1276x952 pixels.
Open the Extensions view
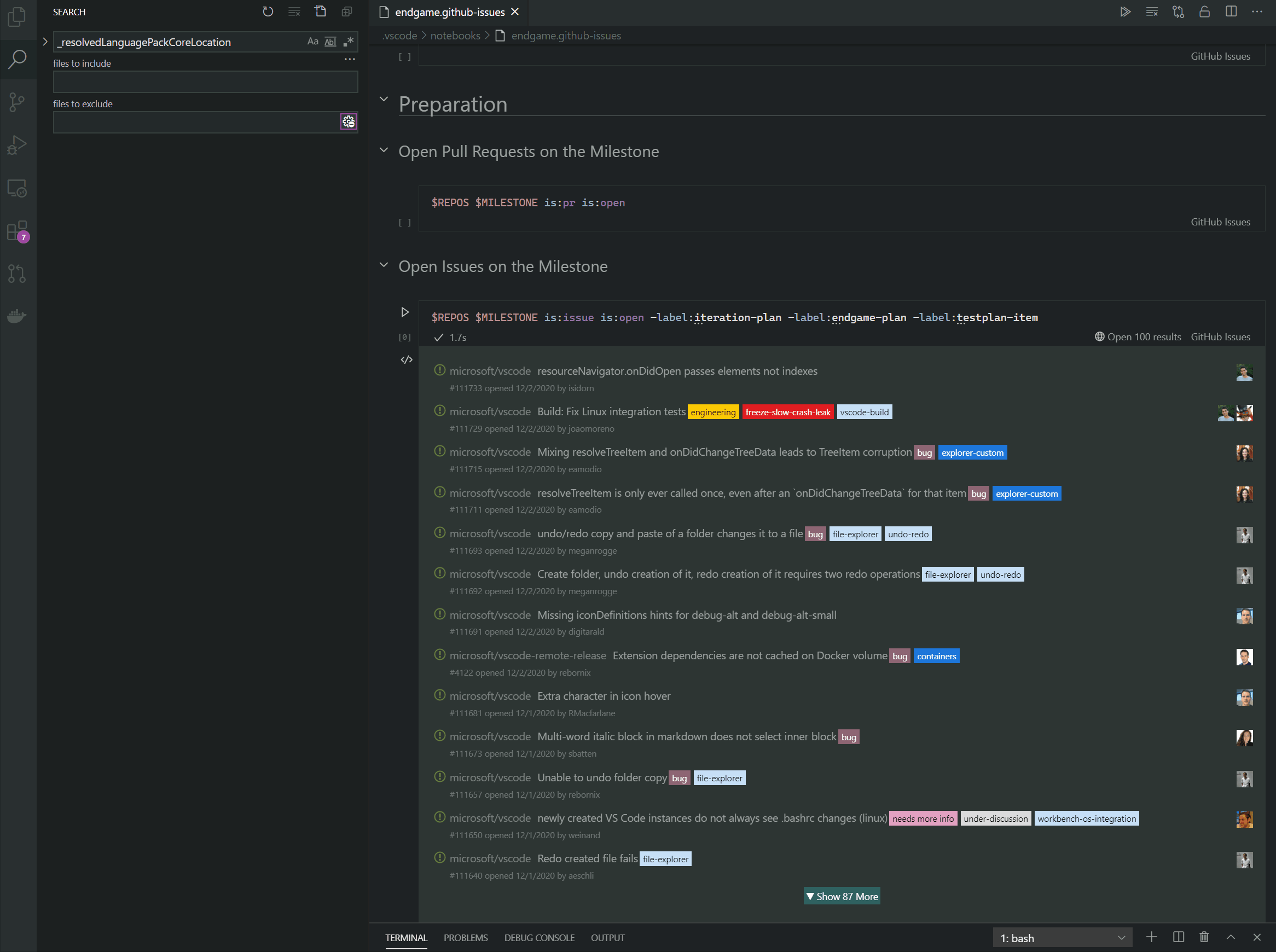[18, 230]
